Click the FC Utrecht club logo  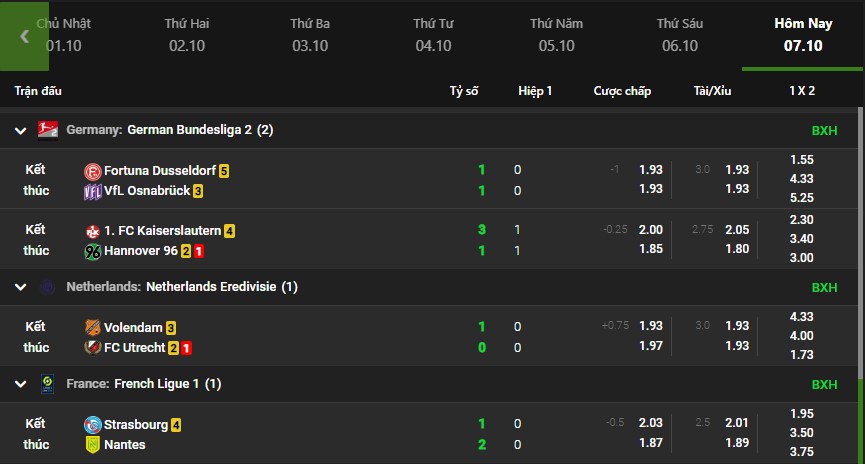93,347
